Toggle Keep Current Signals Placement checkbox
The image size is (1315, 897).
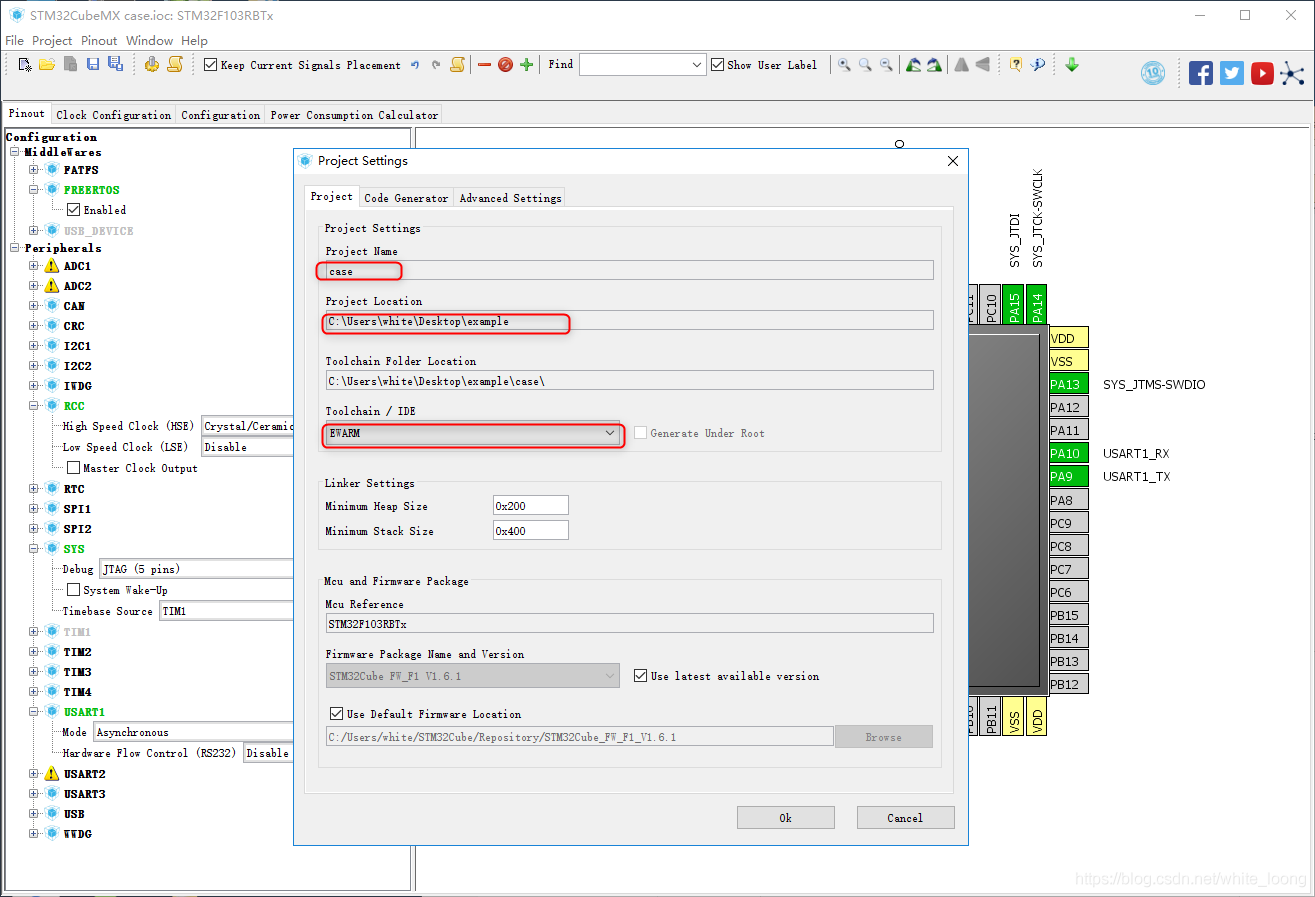click(x=210, y=65)
